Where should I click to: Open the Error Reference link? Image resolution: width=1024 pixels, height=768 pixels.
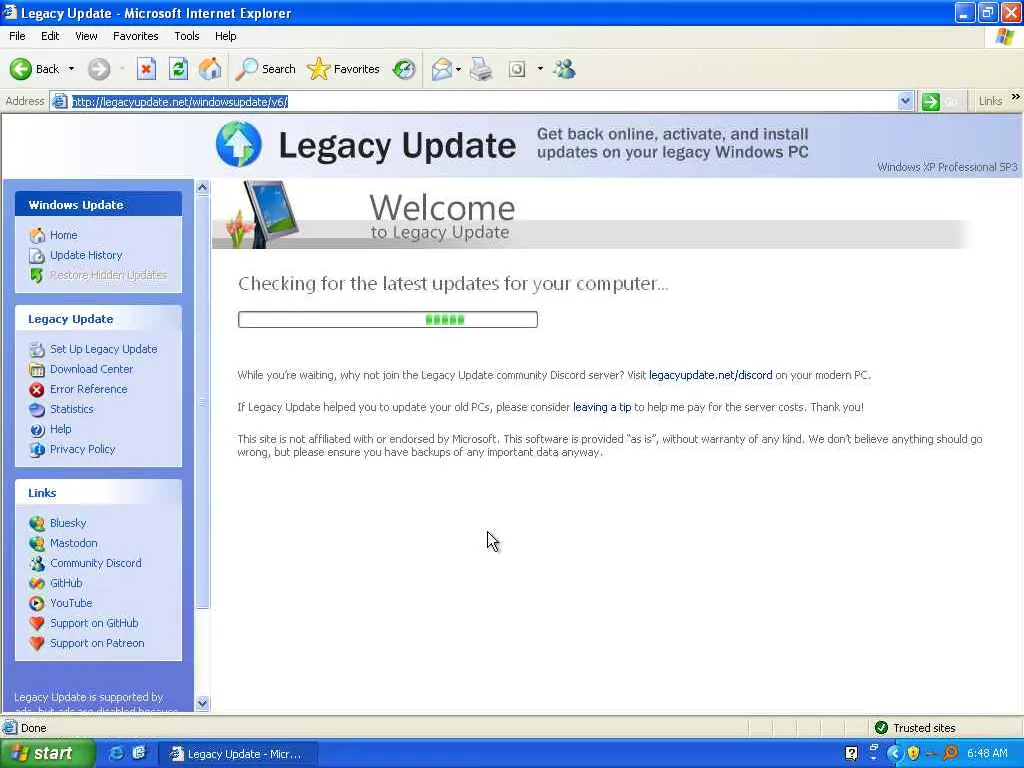coord(89,389)
